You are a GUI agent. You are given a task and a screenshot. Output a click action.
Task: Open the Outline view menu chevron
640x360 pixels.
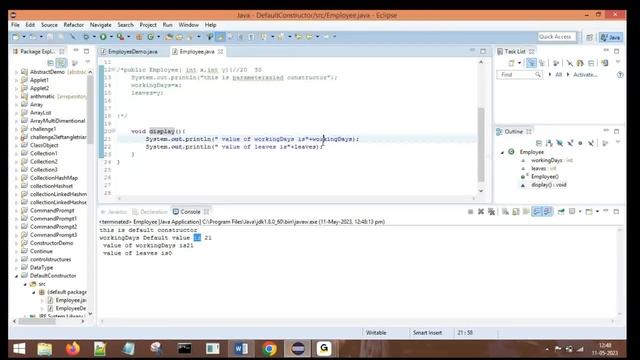click(618, 142)
